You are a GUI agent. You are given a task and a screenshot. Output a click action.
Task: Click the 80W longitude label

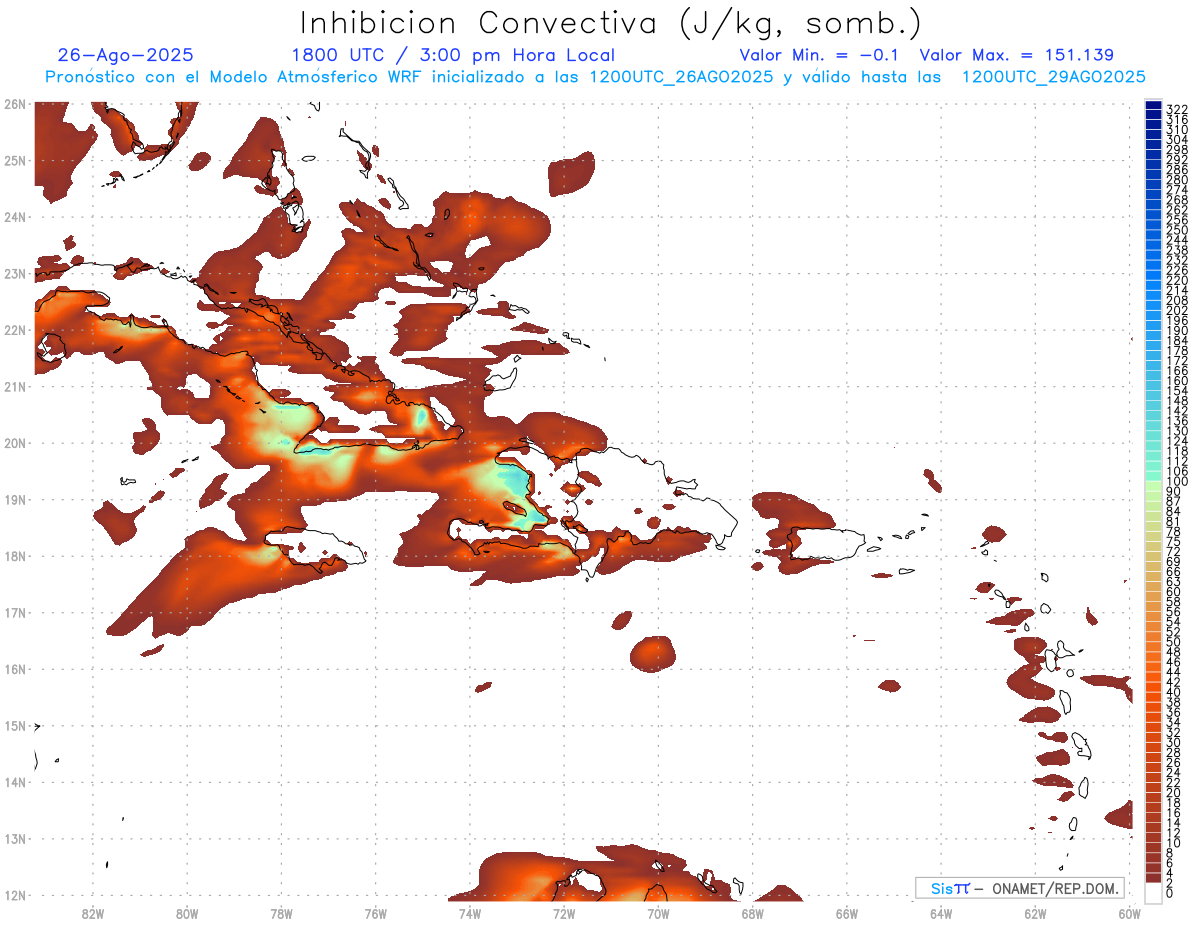[187, 914]
